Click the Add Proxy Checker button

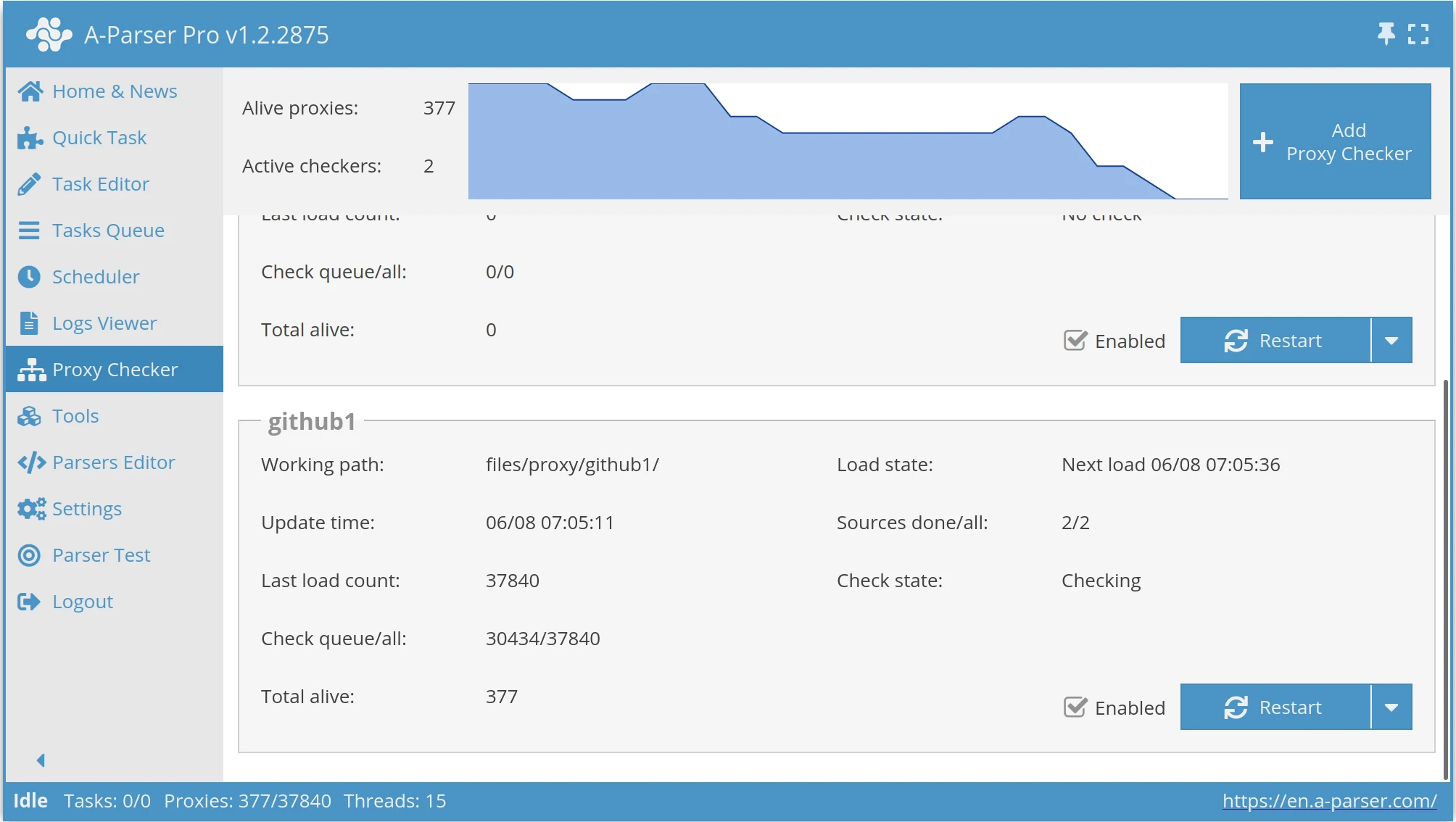(x=1335, y=141)
